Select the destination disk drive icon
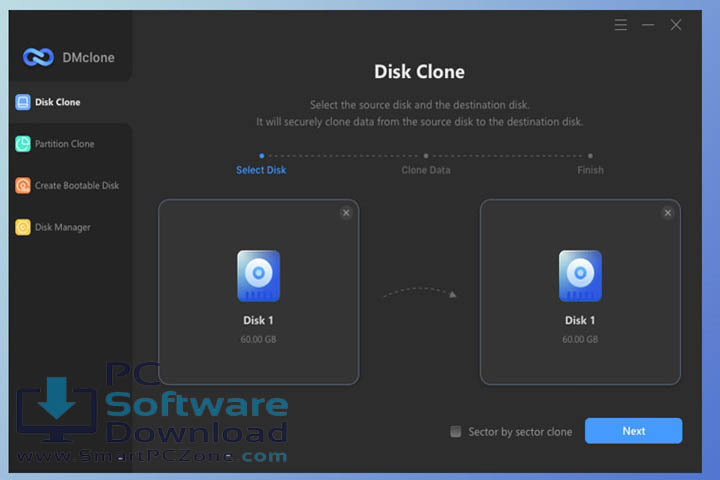The height and width of the screenshot is (480, 720). pos(580,276)
